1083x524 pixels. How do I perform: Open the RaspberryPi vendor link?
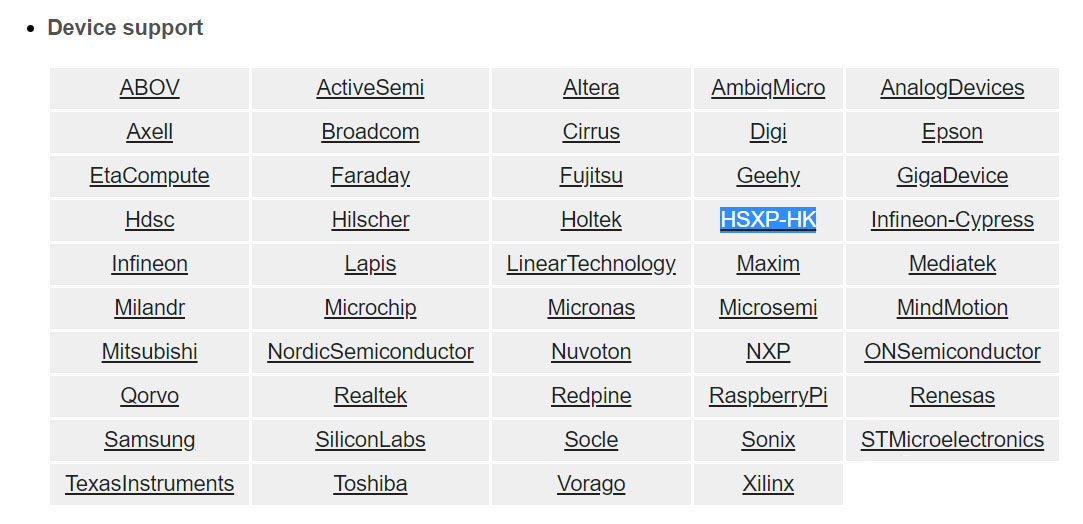pyautogui.click(x=768, y=396)
